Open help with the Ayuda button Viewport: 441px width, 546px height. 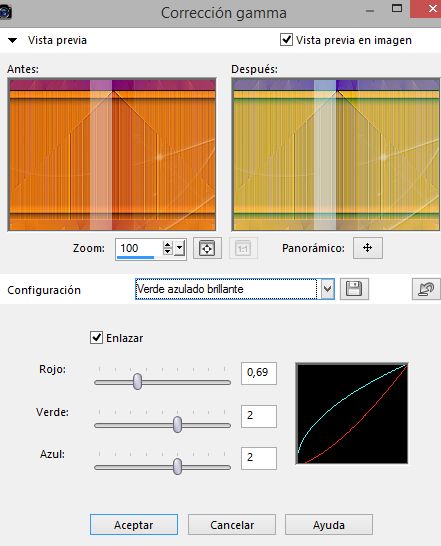[x=329, y=524]
